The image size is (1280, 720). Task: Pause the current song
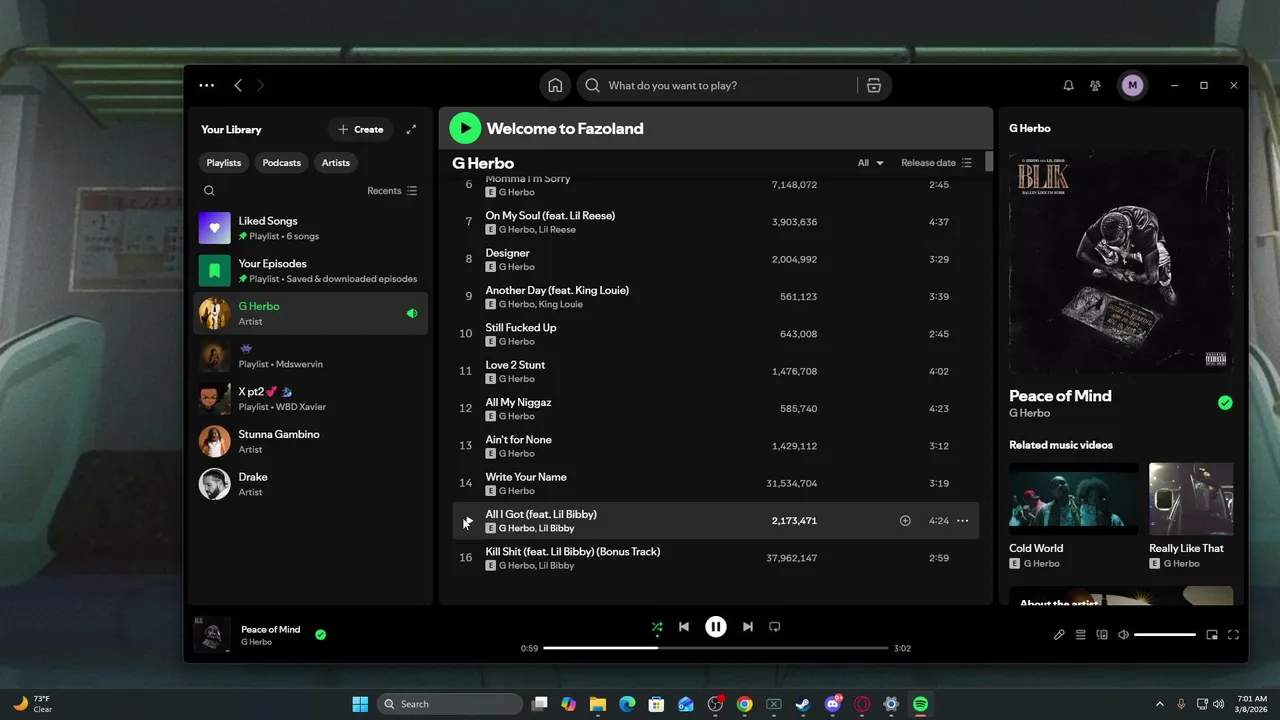716,627
